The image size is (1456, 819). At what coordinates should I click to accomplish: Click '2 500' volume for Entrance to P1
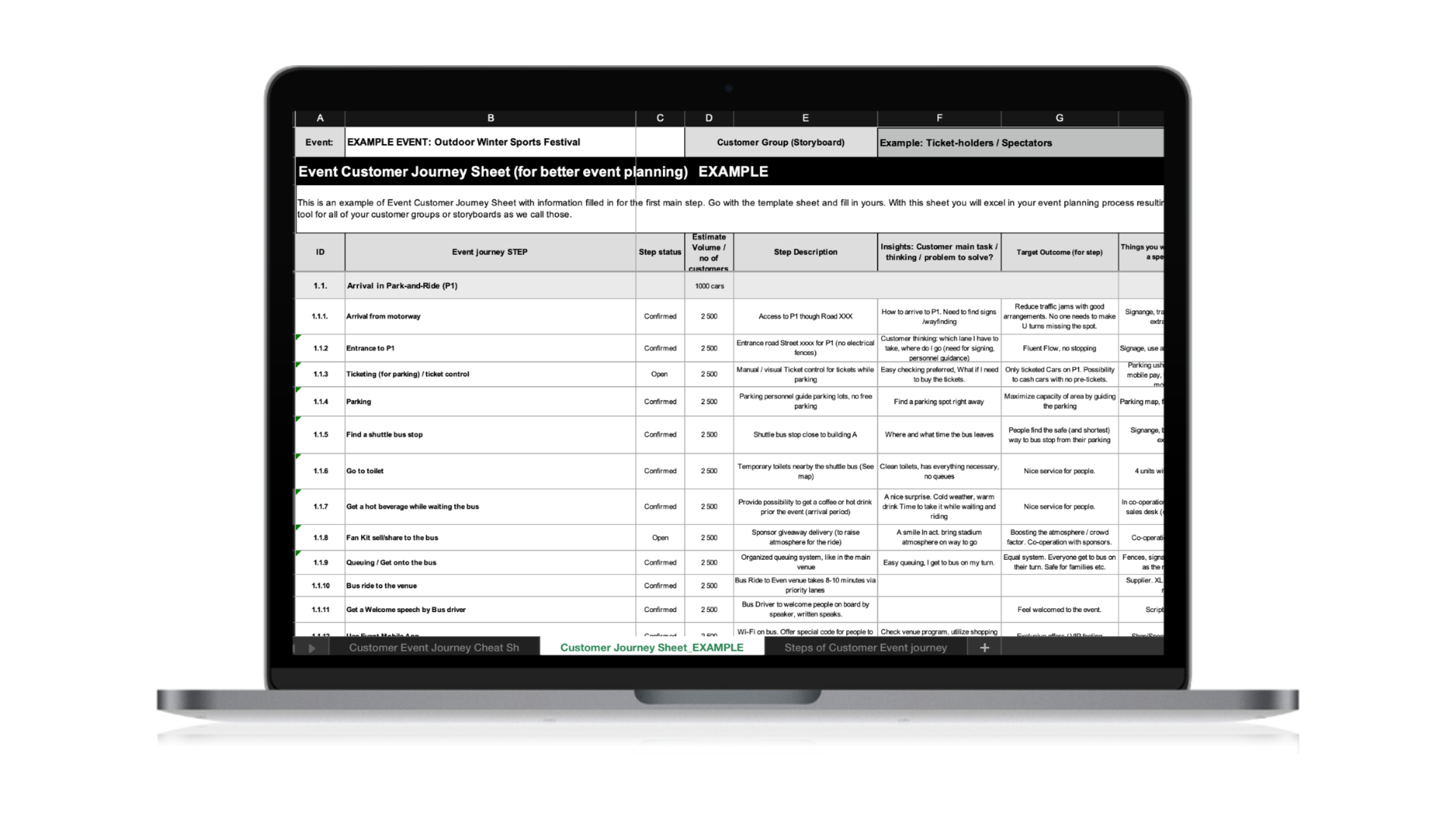(x=709, y=348)
